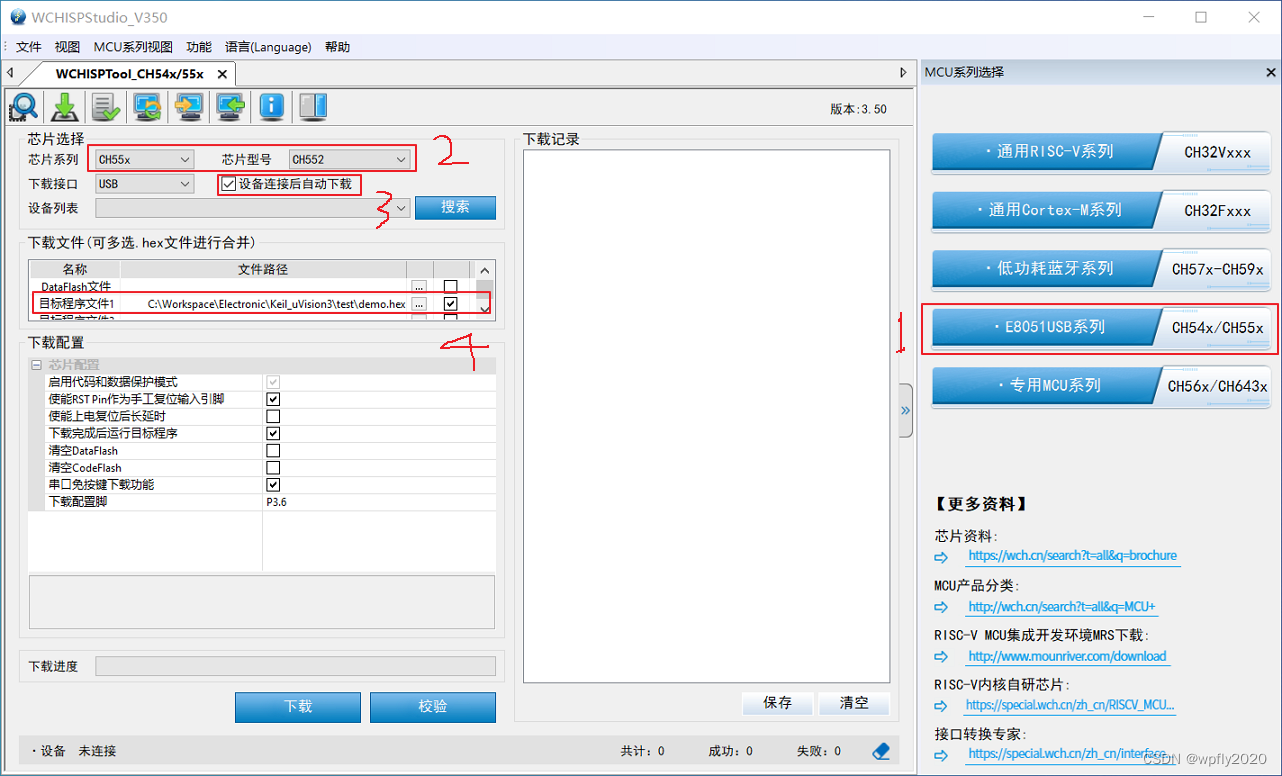
Task: Close the WCHISPTool_CH54x/55x tab
Action: click(222, 74)
